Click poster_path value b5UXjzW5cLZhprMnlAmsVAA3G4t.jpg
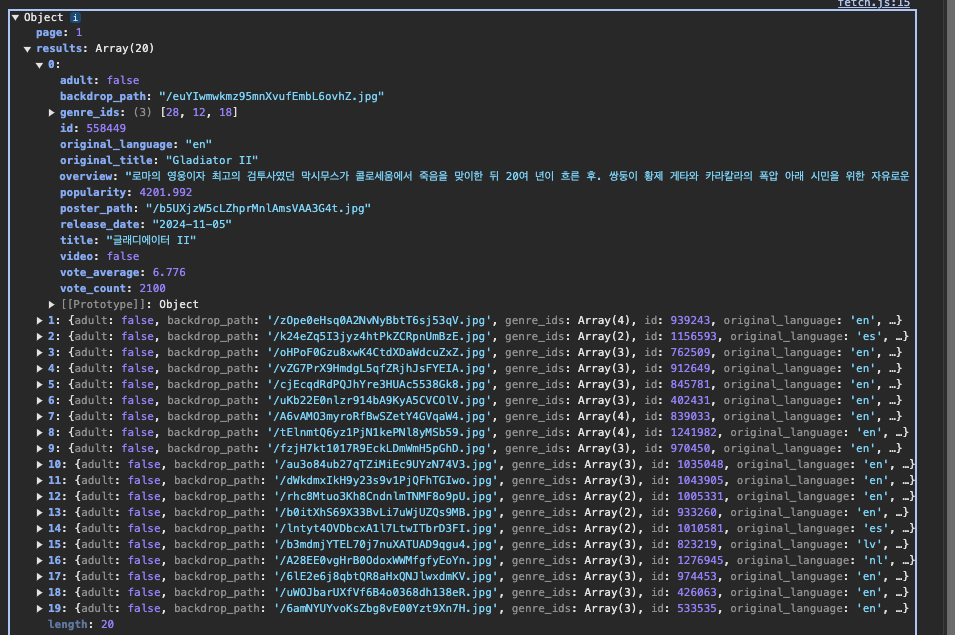The image size is (955, 635). click(258, 208)
